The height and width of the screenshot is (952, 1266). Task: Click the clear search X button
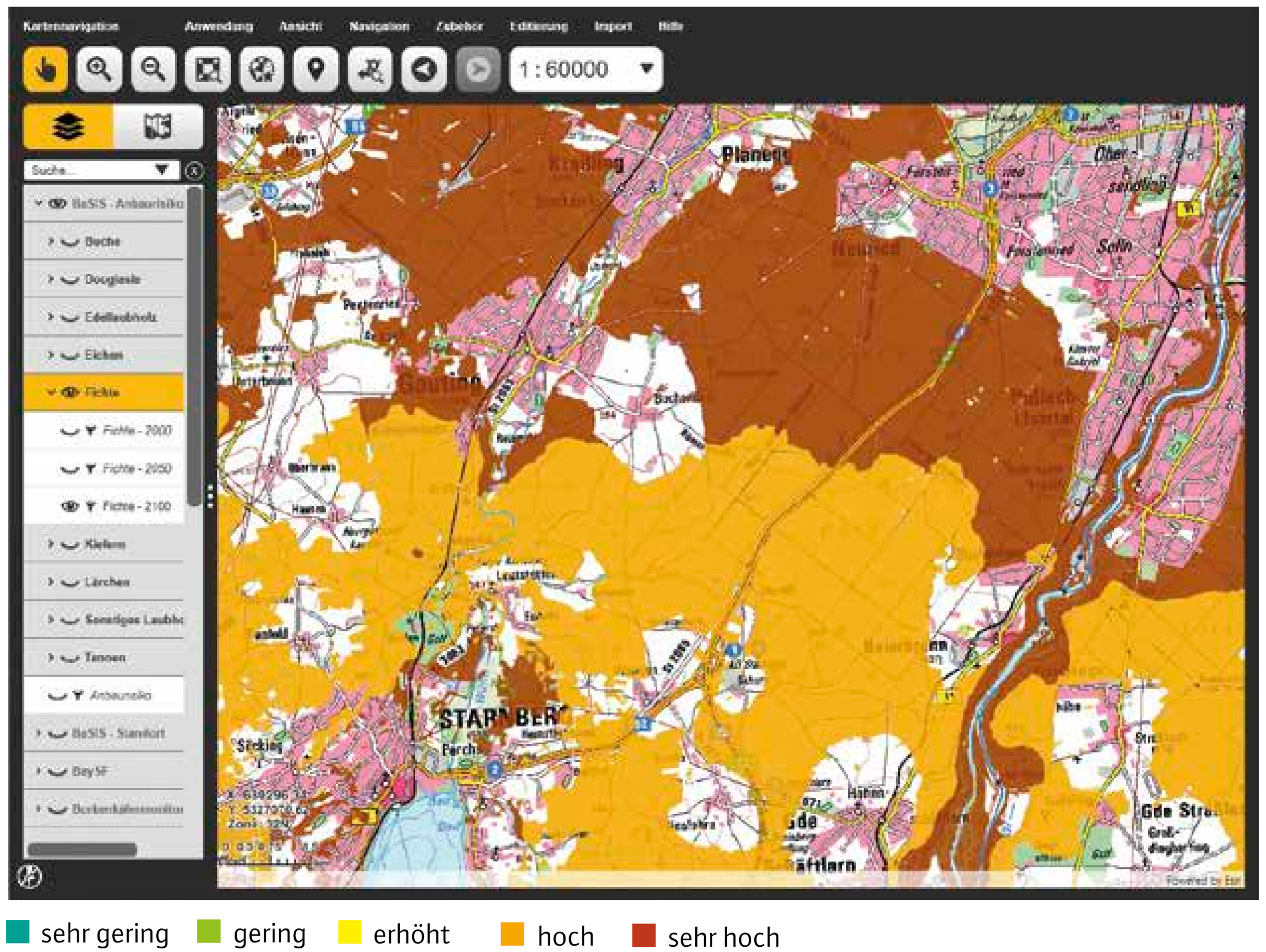pos(195,170)
